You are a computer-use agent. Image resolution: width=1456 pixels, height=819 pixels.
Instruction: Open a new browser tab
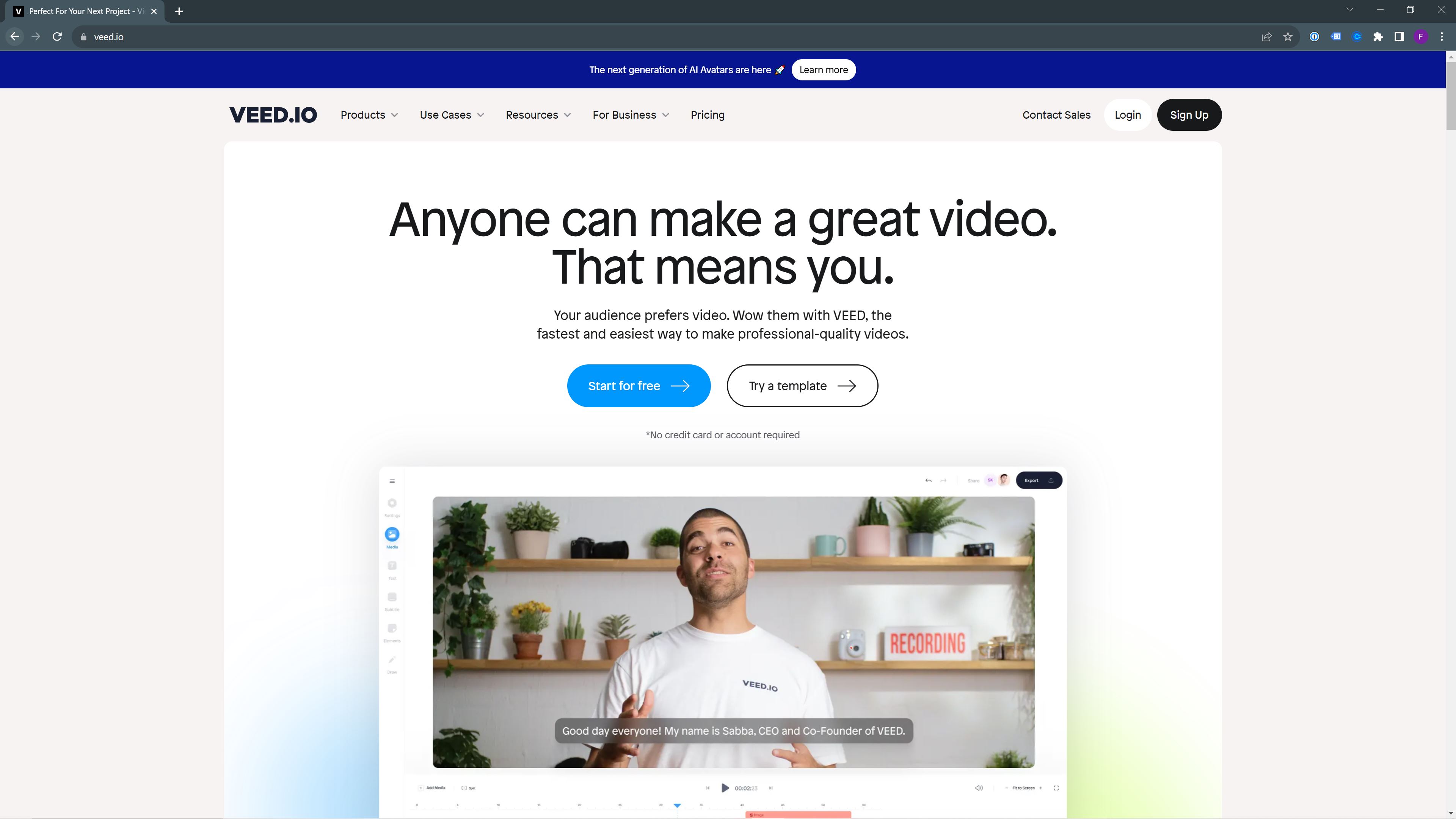[179, 11]
